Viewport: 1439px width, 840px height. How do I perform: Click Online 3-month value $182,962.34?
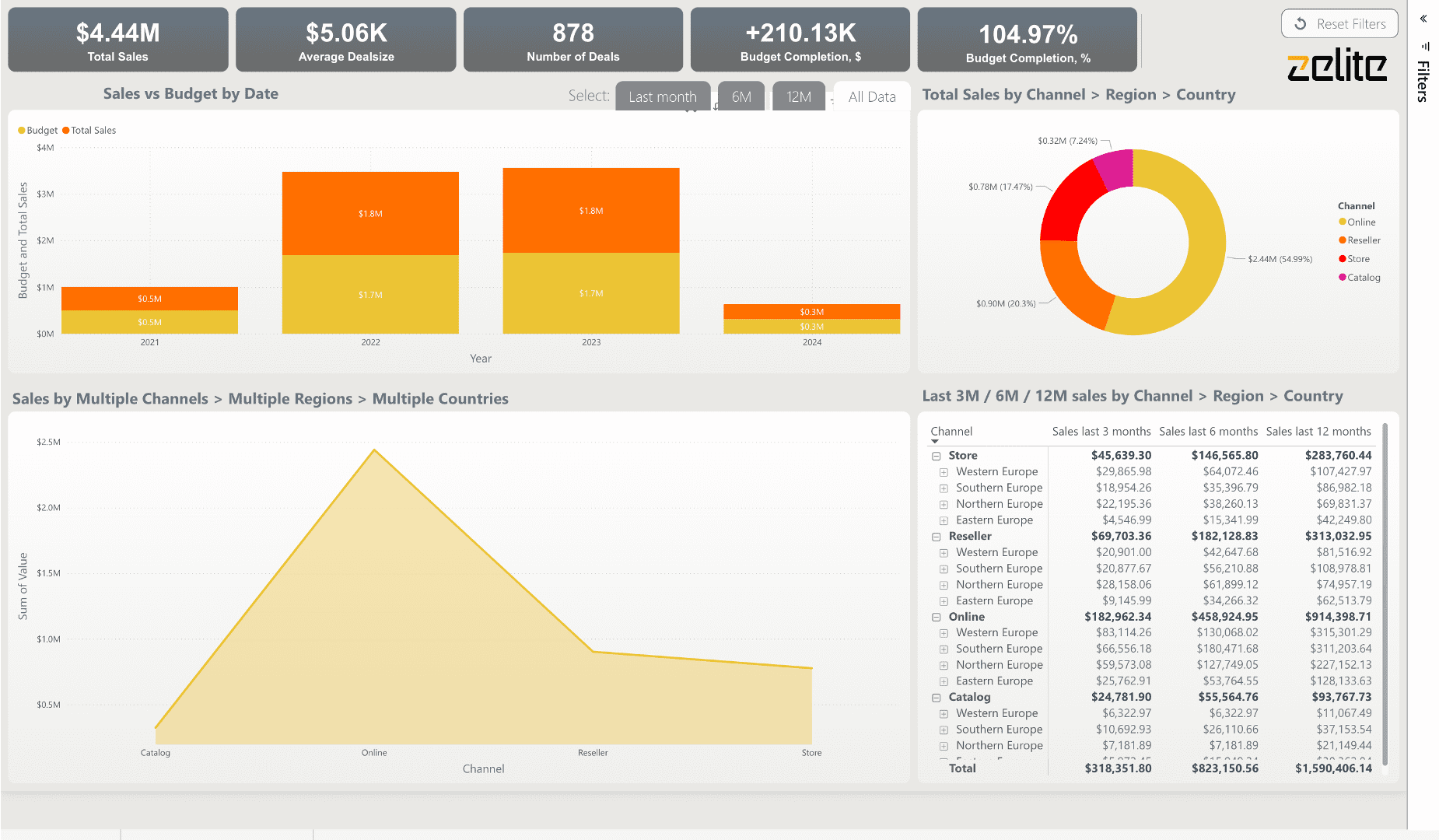point(1118,617)
